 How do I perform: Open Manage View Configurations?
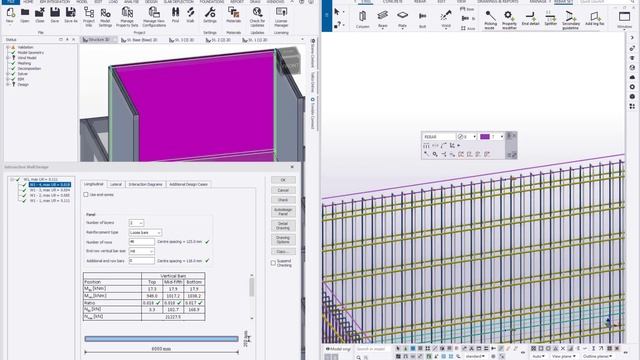(154, 17)
